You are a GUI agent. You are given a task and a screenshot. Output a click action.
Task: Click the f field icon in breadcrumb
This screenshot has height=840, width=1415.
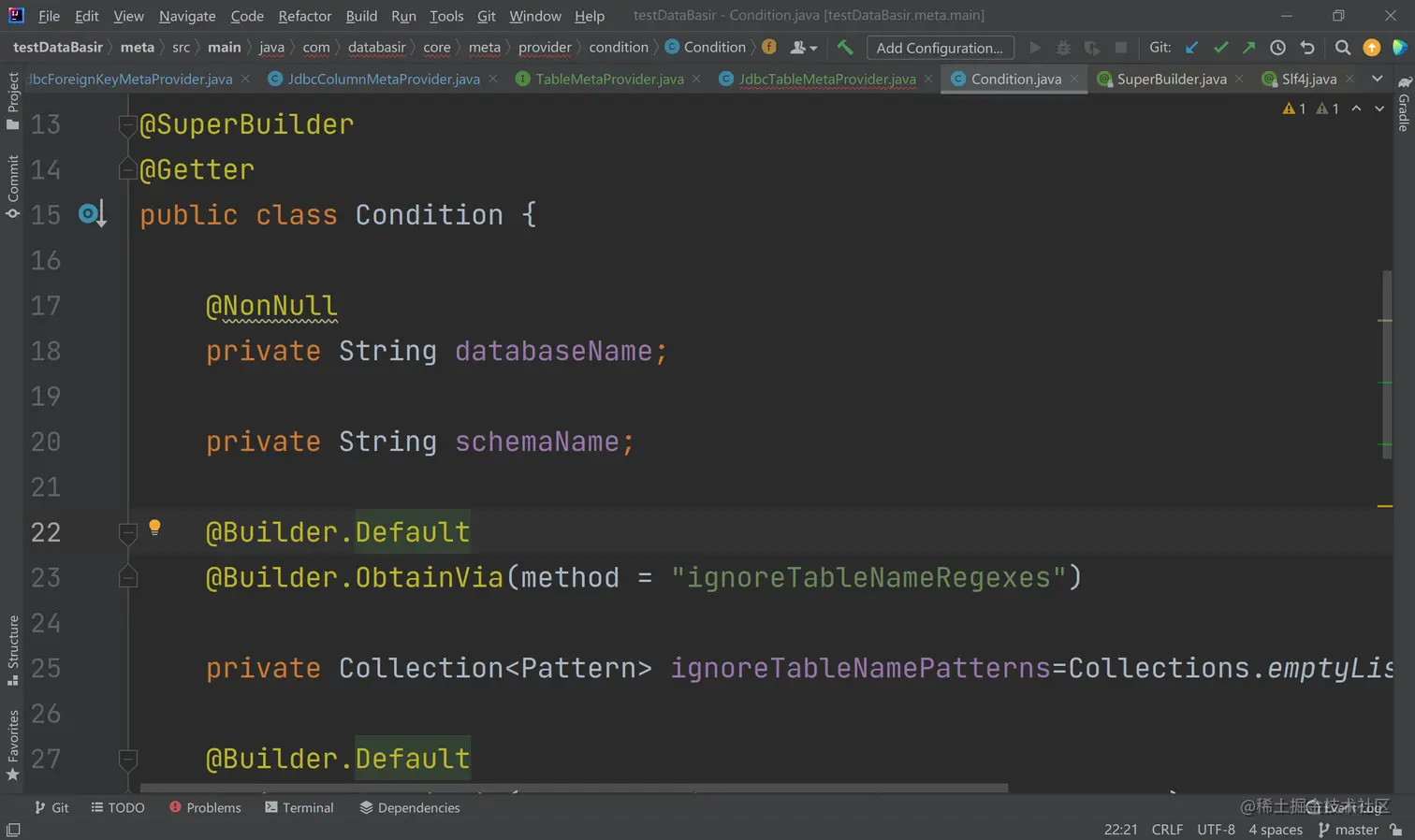(769, 47)
